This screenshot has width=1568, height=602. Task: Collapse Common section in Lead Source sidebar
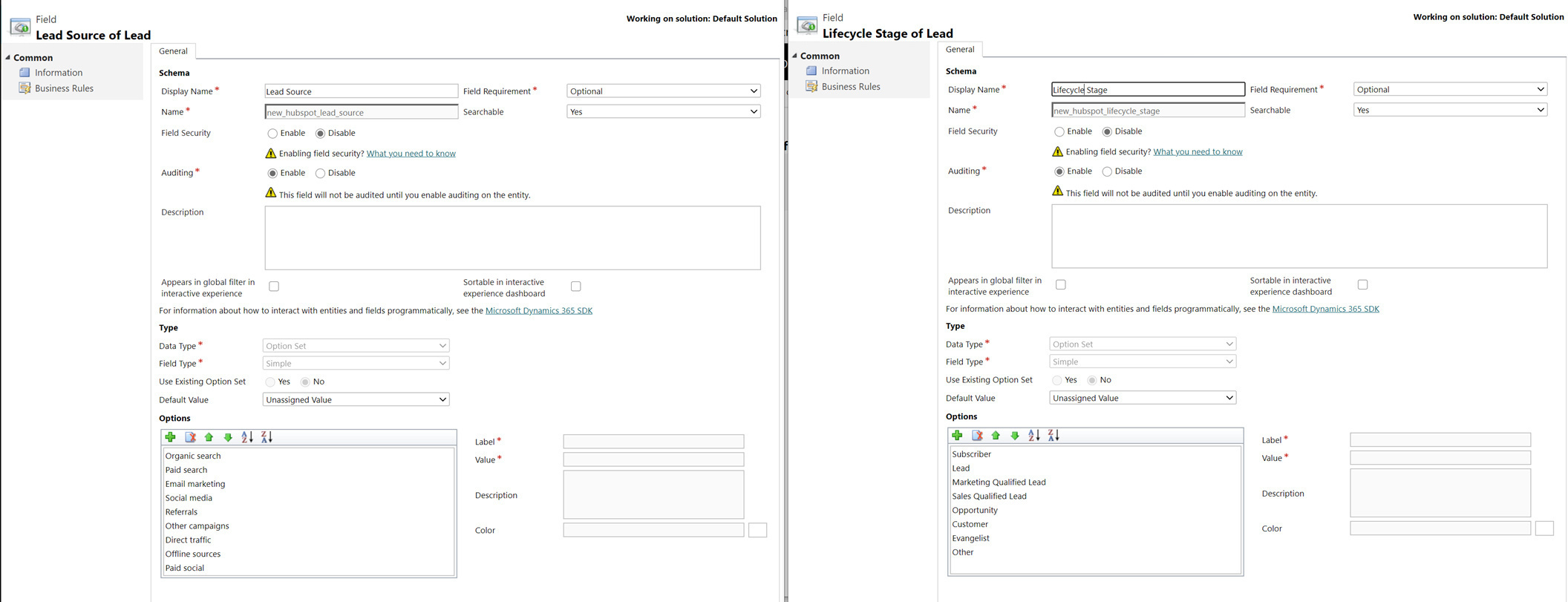point(8,57)
